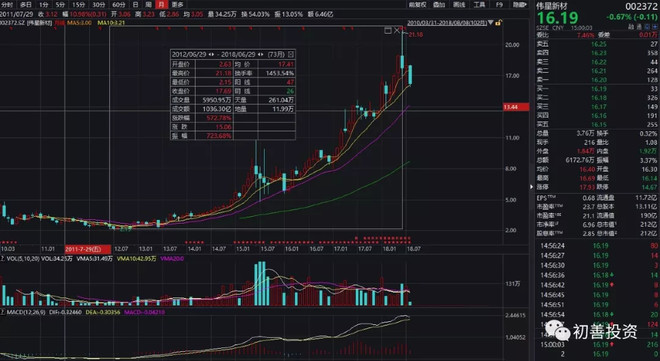Step the end date 2018/06/29 arrows

(261, 55)
